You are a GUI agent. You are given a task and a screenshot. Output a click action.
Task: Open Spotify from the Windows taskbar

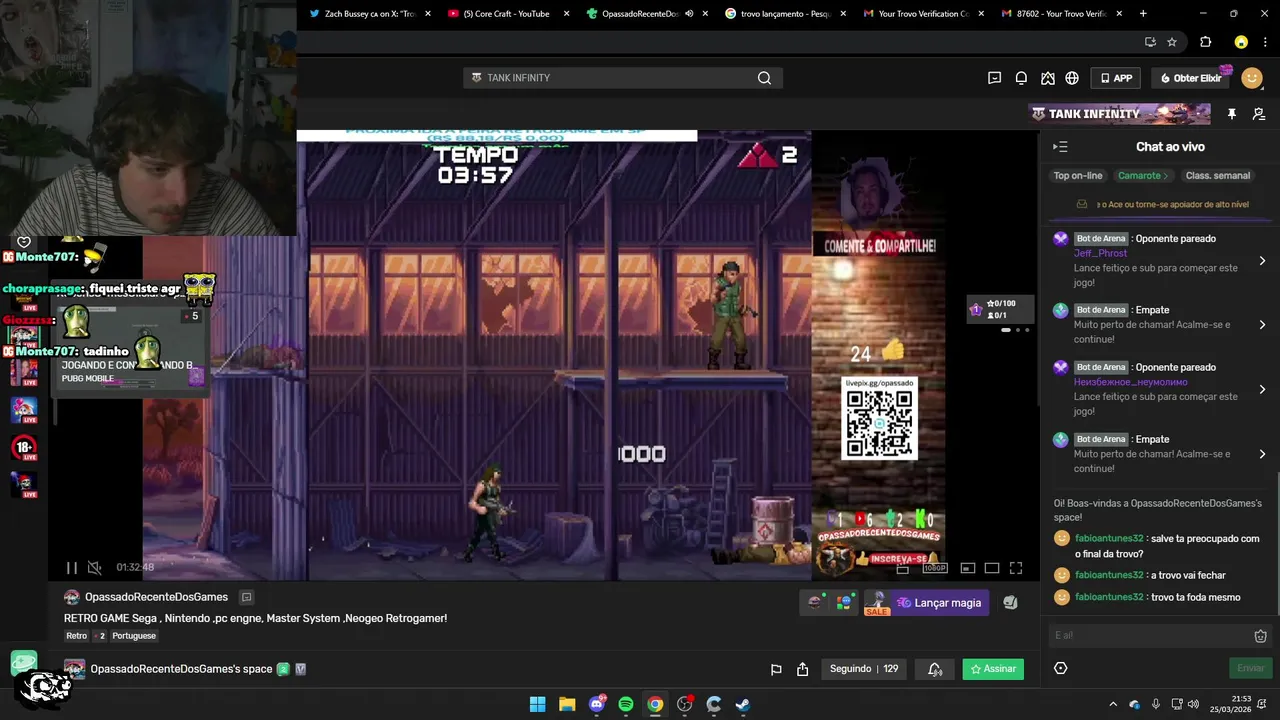626,704
